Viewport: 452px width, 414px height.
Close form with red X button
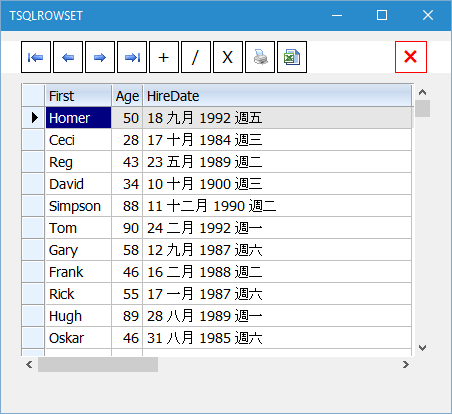point(411,57)
